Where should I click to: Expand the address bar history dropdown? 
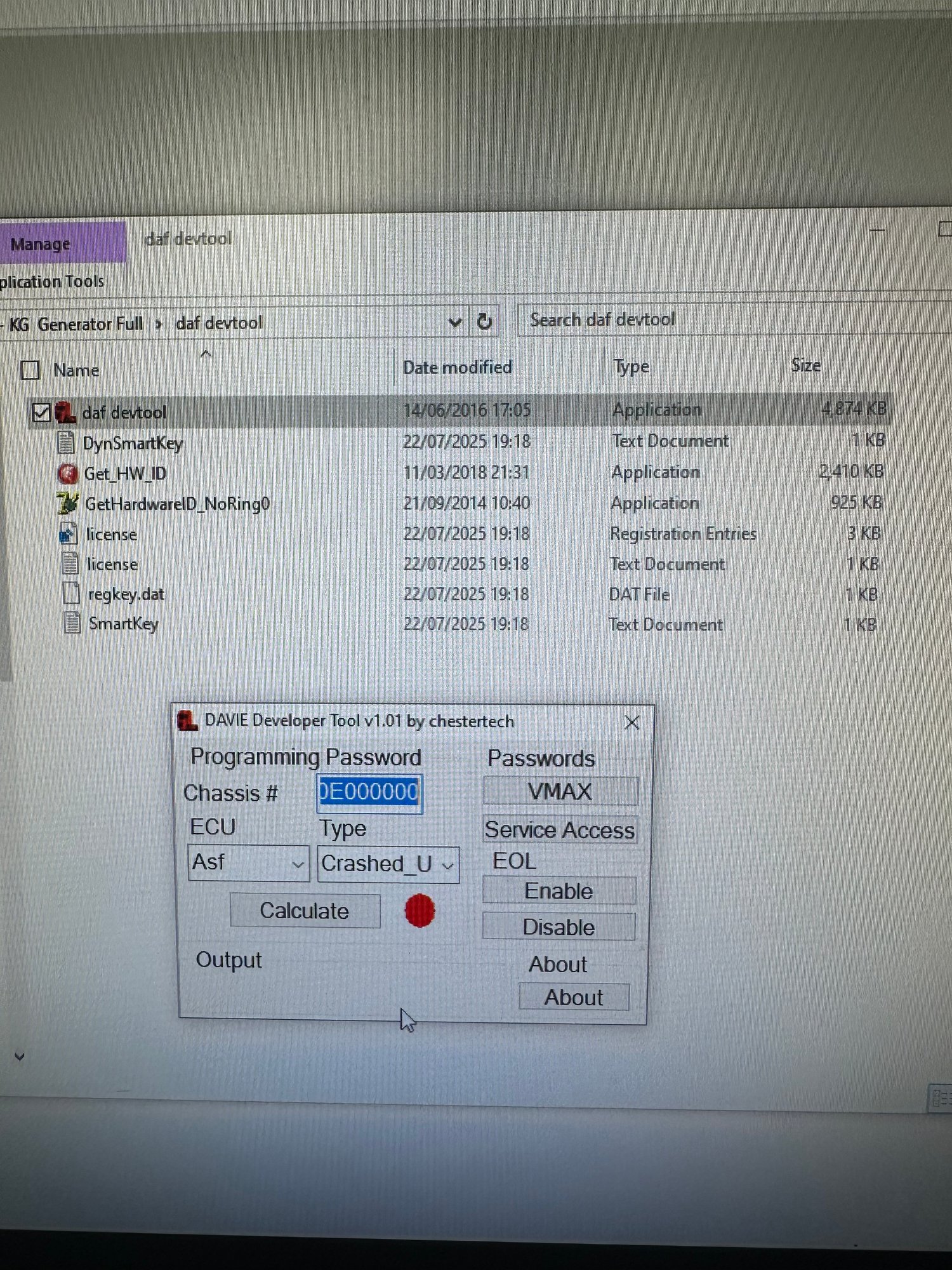click(455, 323)
